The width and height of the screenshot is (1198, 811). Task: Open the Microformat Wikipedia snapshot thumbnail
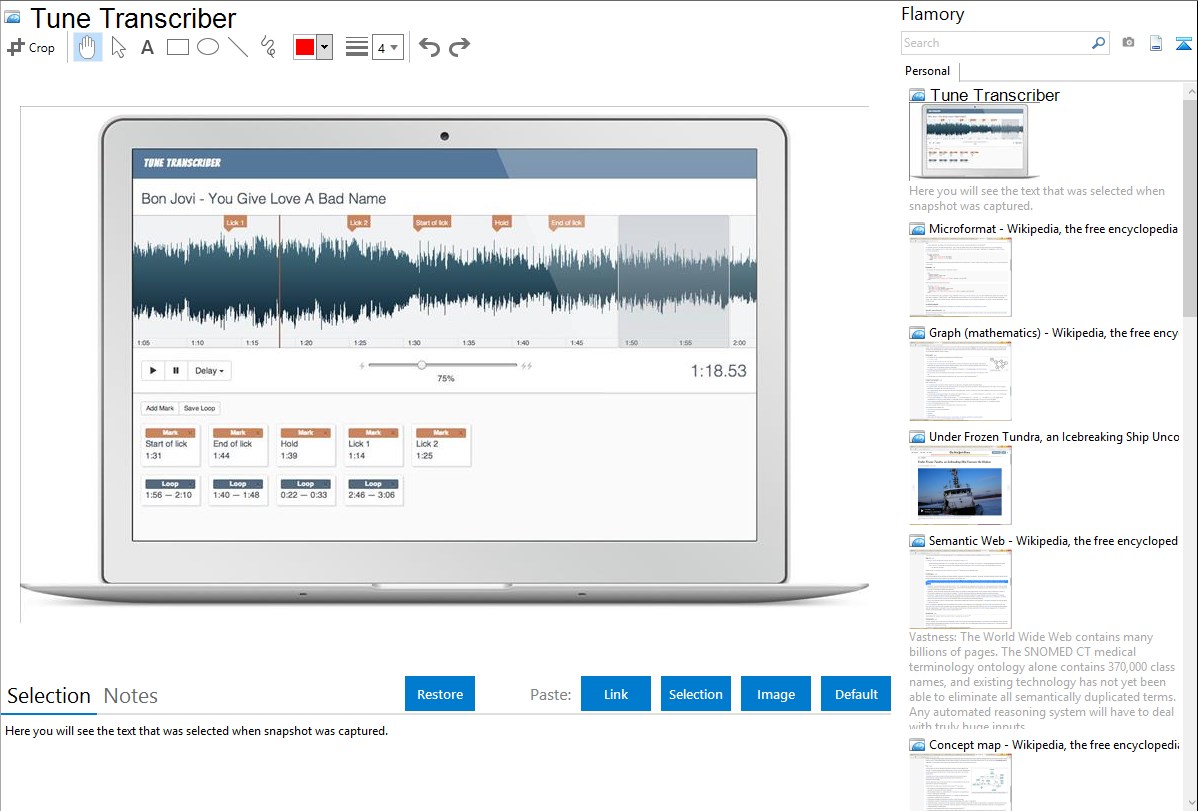click(960, 277)
